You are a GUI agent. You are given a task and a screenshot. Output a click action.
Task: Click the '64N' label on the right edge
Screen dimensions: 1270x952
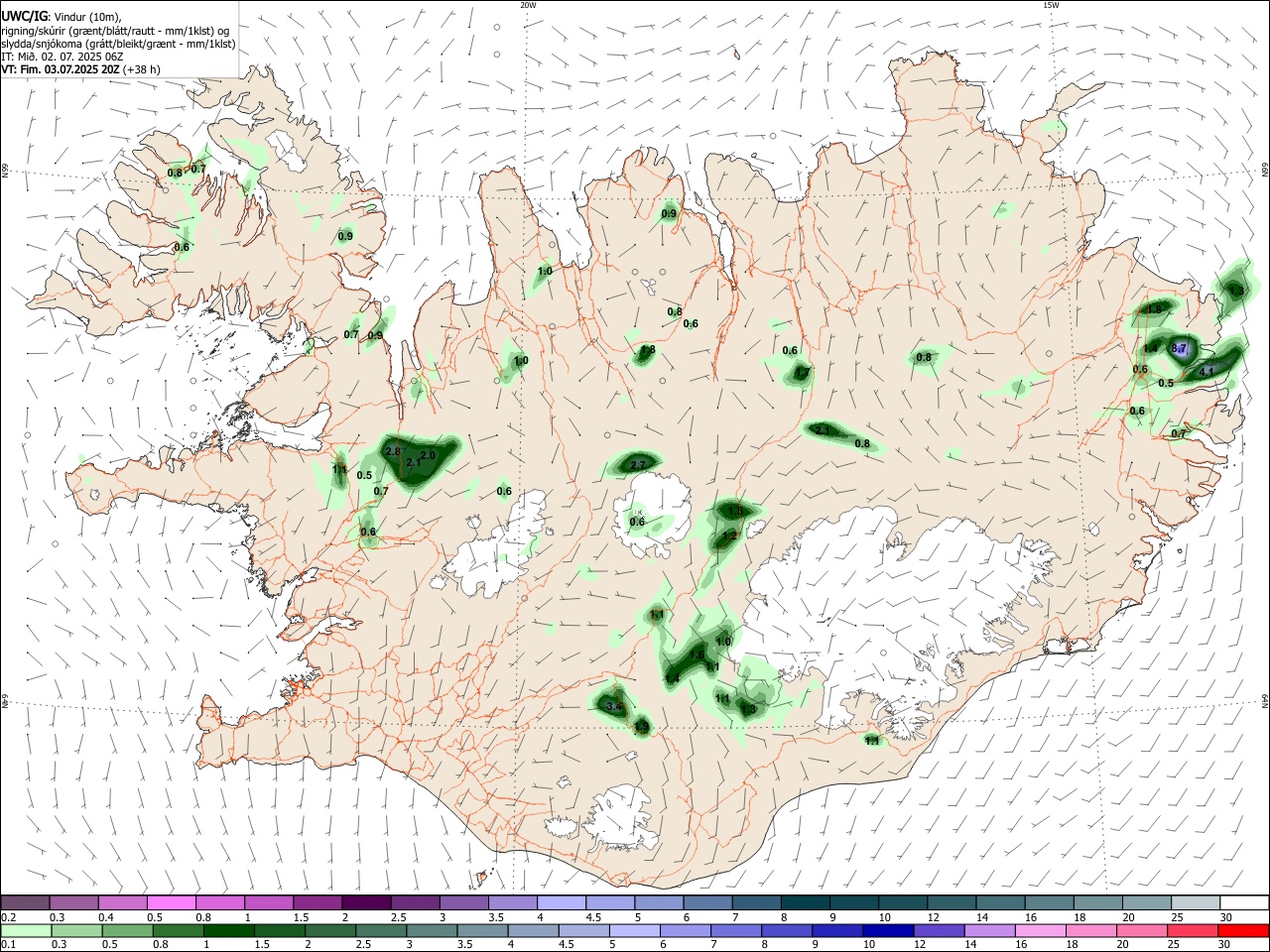1265,700
